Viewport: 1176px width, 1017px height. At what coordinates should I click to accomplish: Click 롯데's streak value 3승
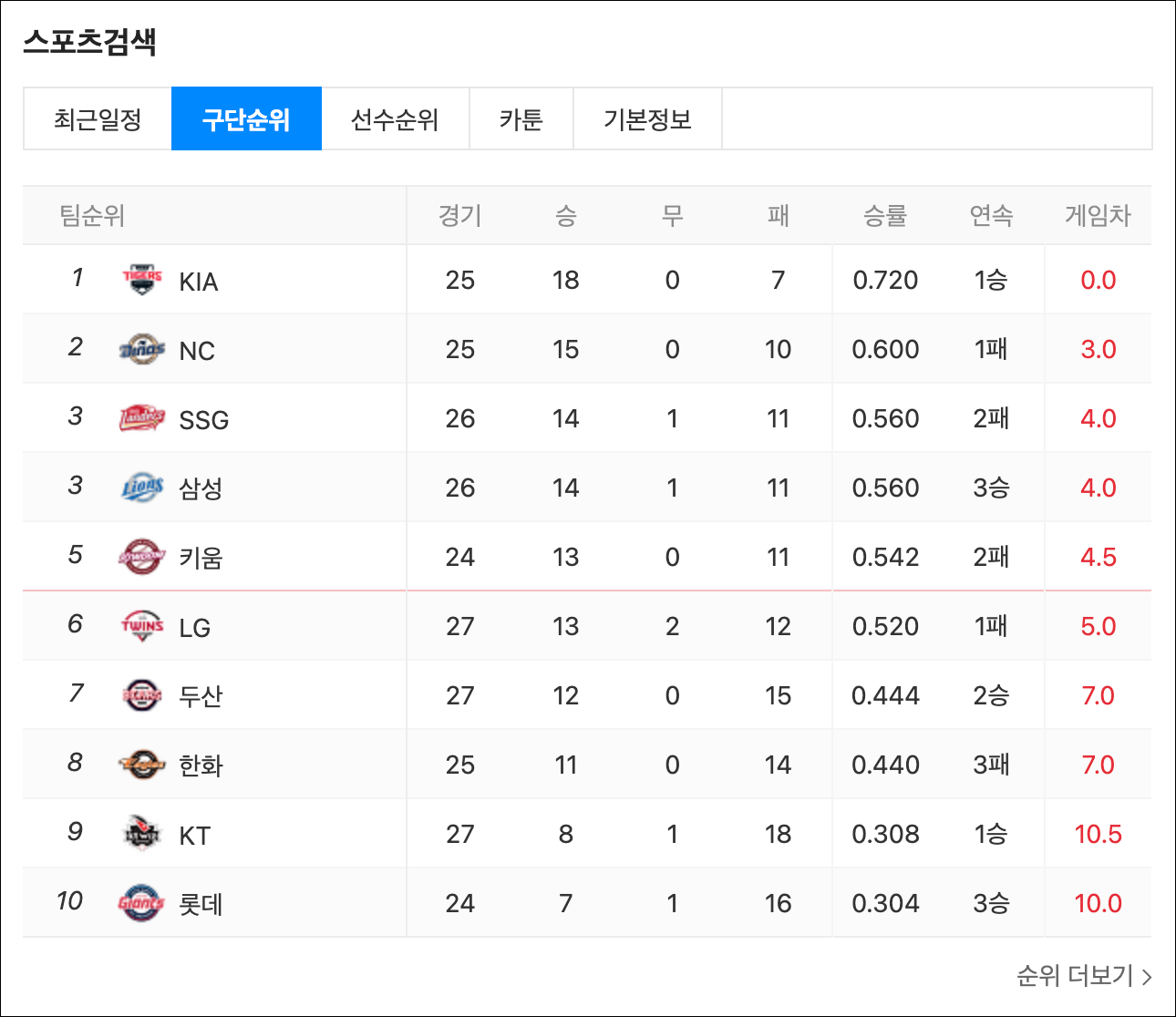click(991, 903)
